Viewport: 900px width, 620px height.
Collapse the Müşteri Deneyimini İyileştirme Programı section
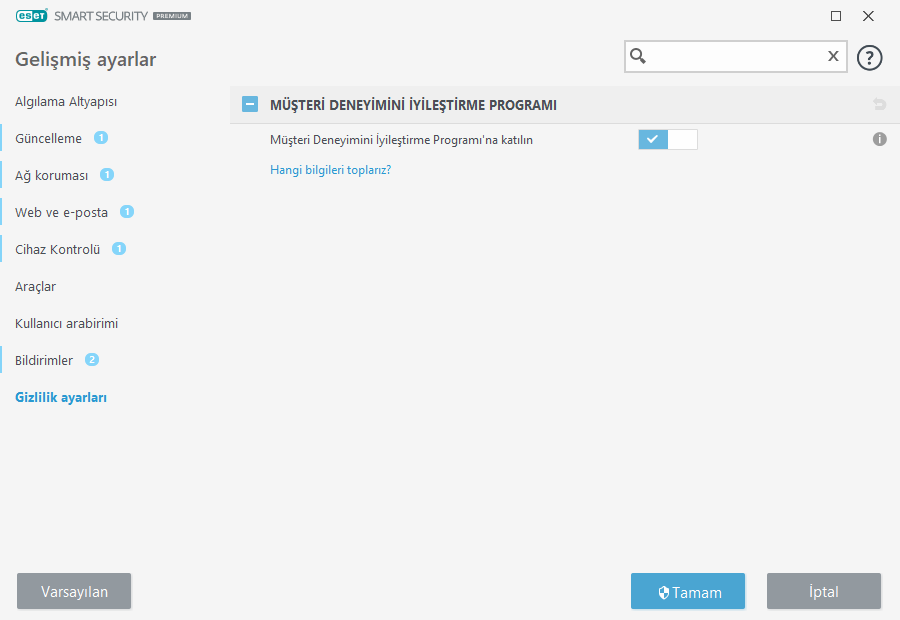pos(250,104)
